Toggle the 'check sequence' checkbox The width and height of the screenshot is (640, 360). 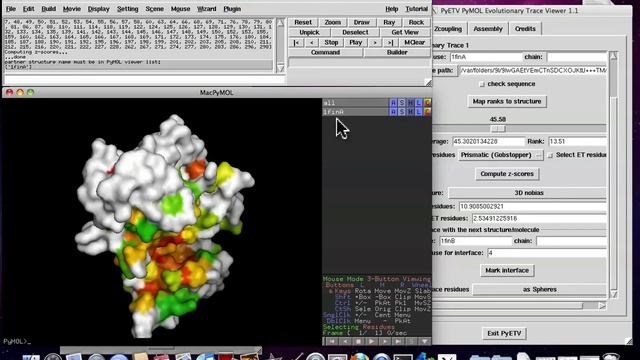tap(482, 84)
